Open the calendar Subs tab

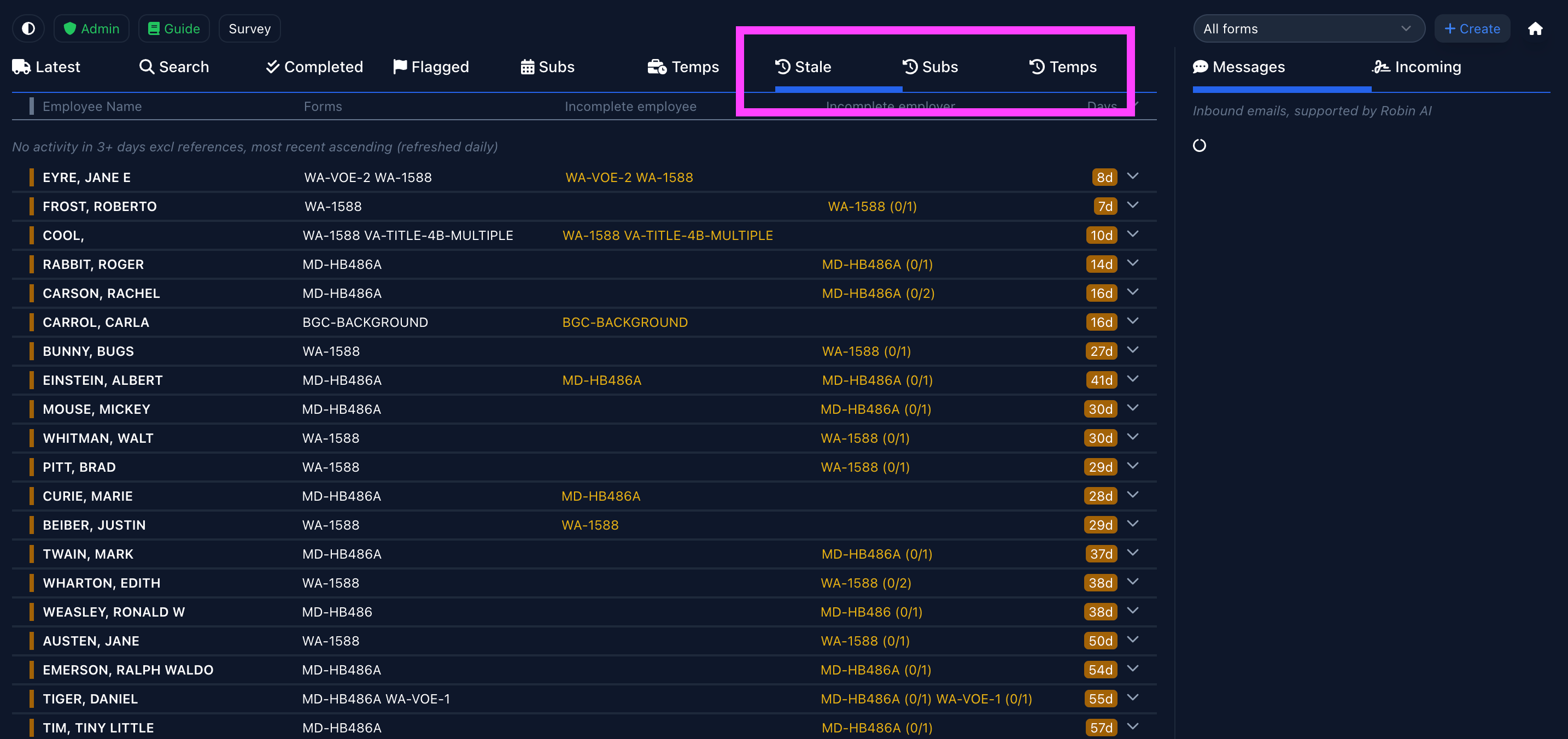pos(547,67)
